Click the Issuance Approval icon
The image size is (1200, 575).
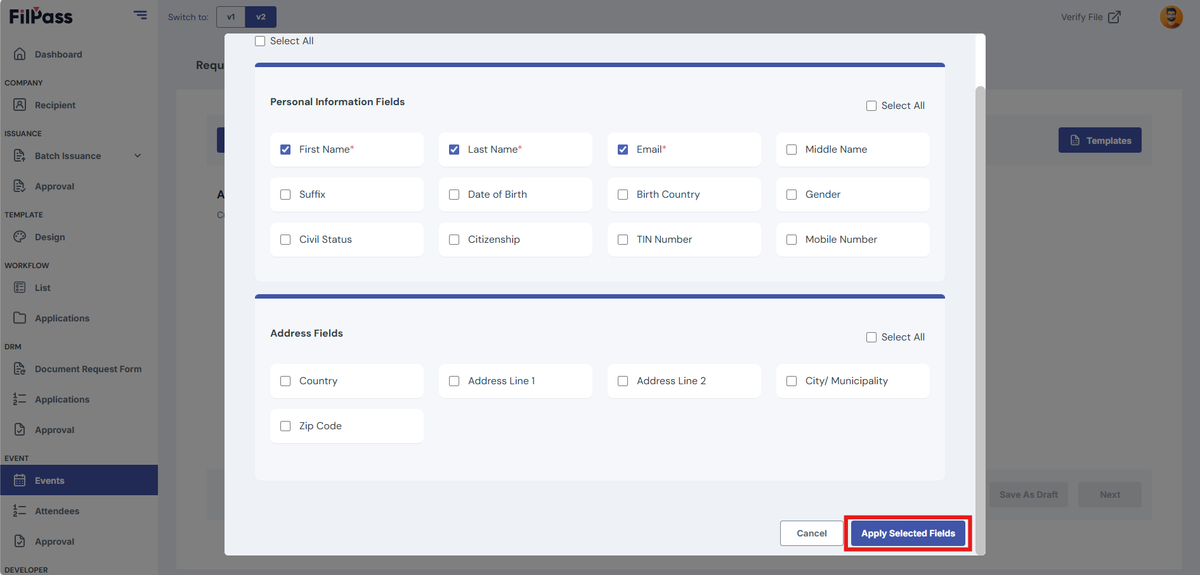[20, 186]
